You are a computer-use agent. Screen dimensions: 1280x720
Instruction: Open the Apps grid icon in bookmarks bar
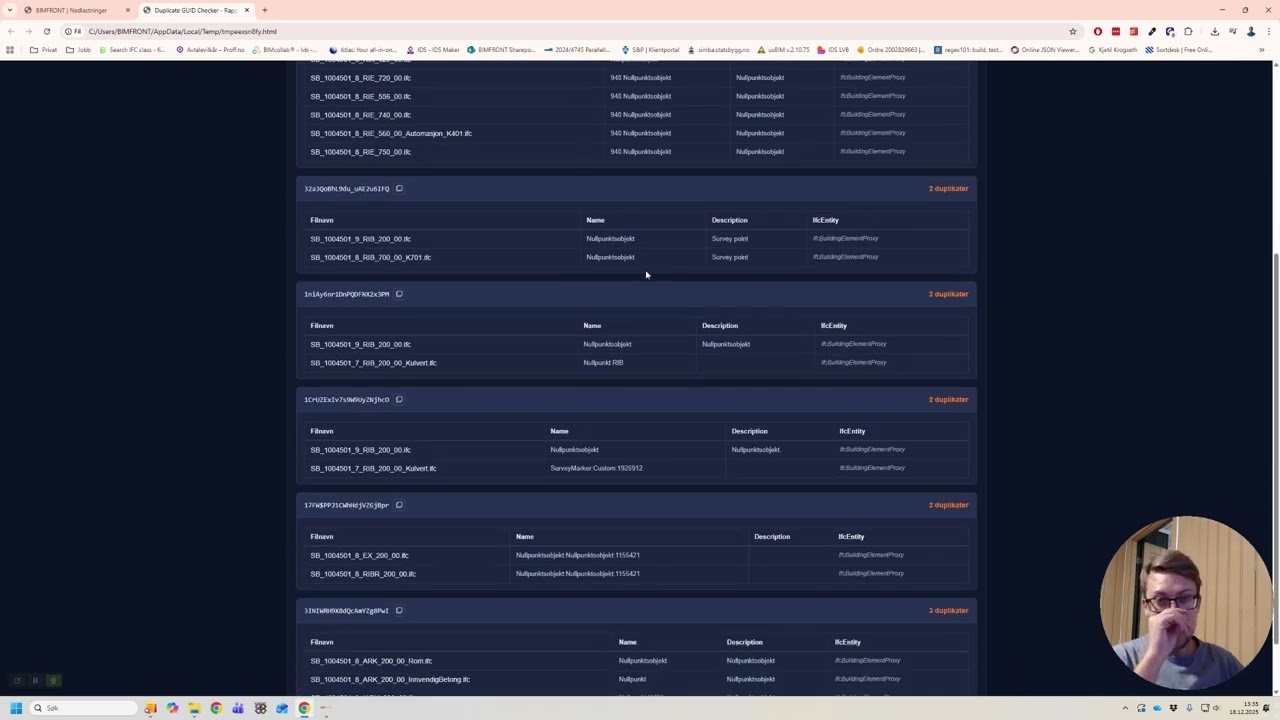click(x=10, y=50)
